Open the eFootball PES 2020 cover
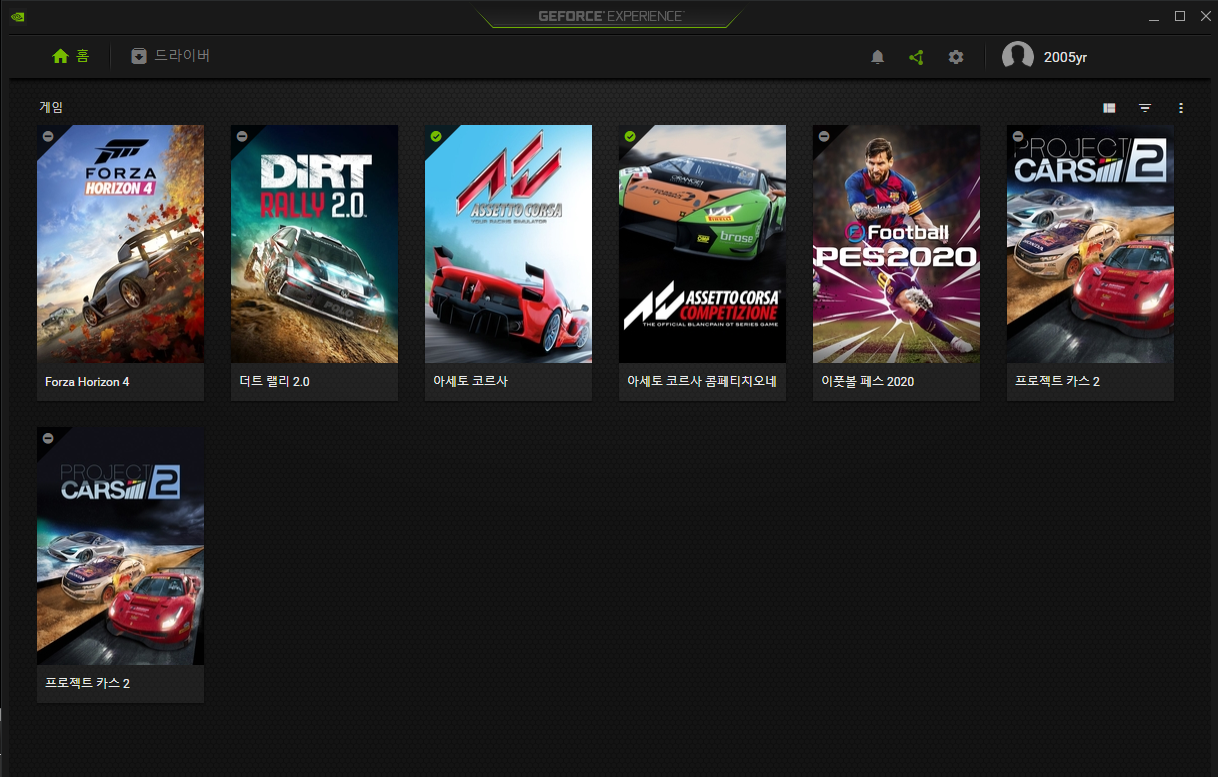Image resolution: width=1218 pixels, height=777 pixels. coord(896,244)
